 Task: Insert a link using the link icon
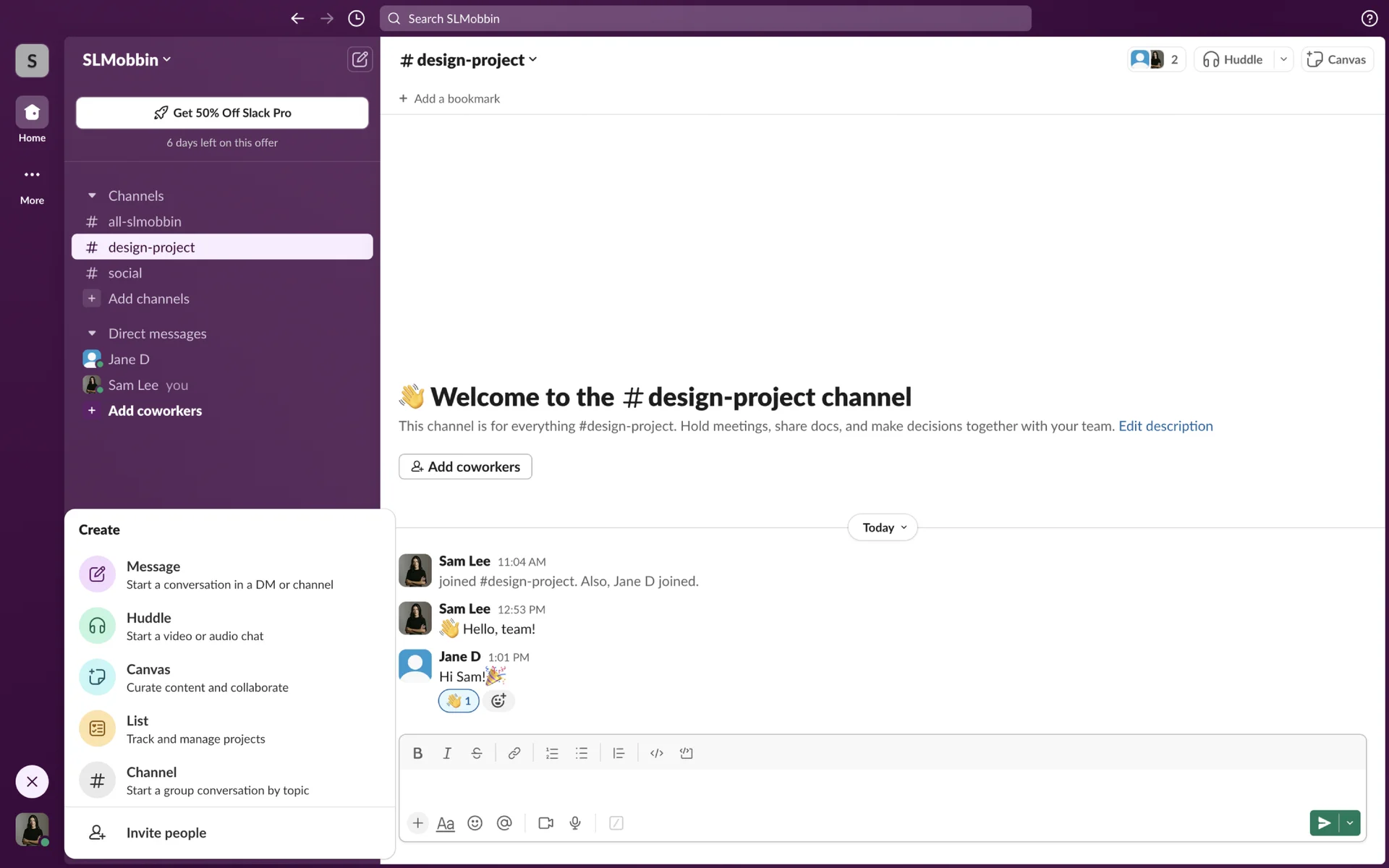514,753
